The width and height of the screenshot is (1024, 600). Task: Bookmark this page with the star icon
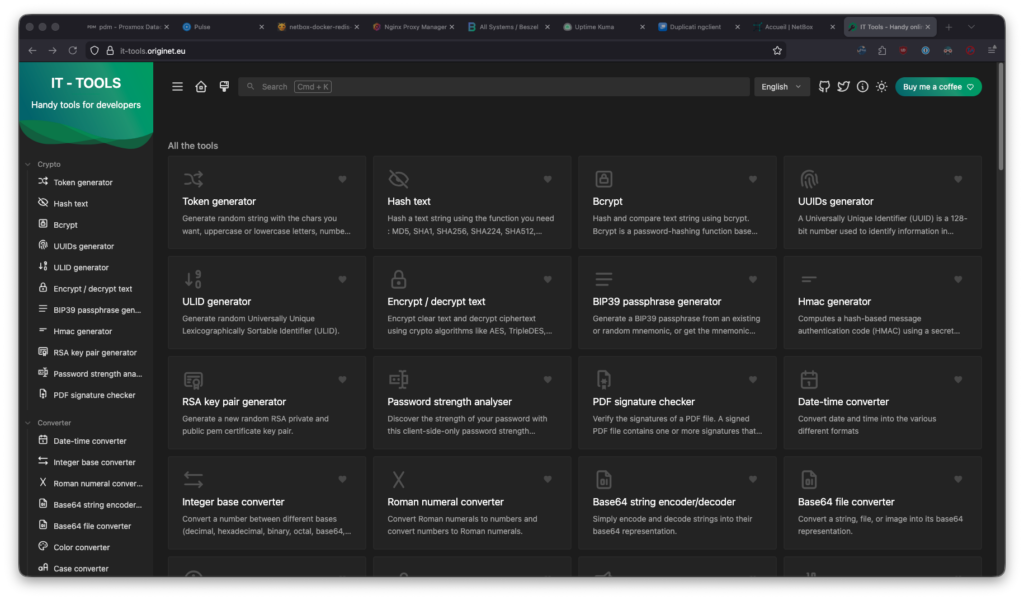click(x=777, y=50)
